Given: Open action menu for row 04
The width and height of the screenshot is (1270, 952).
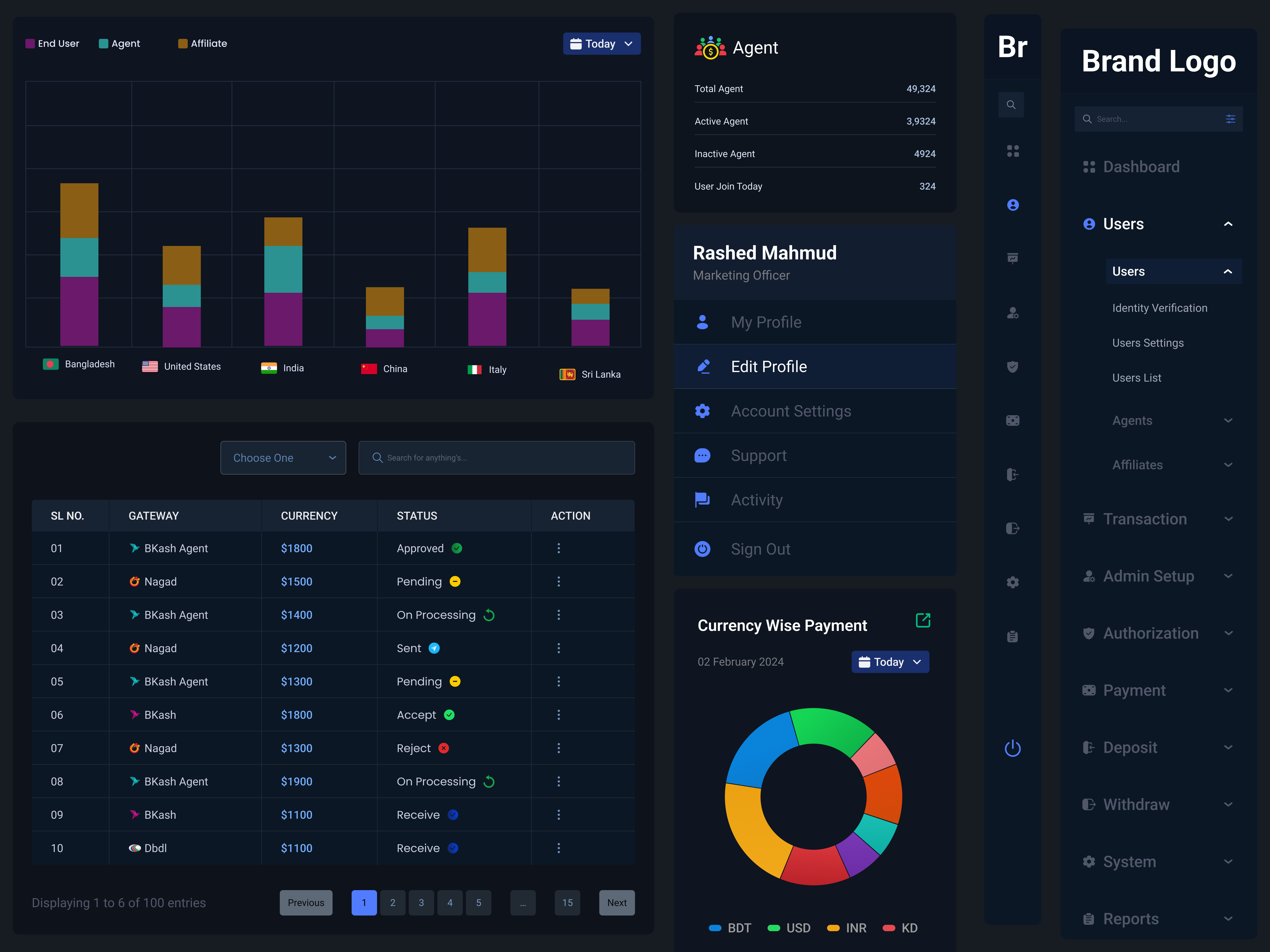Looking at the screenshot, I should pos(559,648).
